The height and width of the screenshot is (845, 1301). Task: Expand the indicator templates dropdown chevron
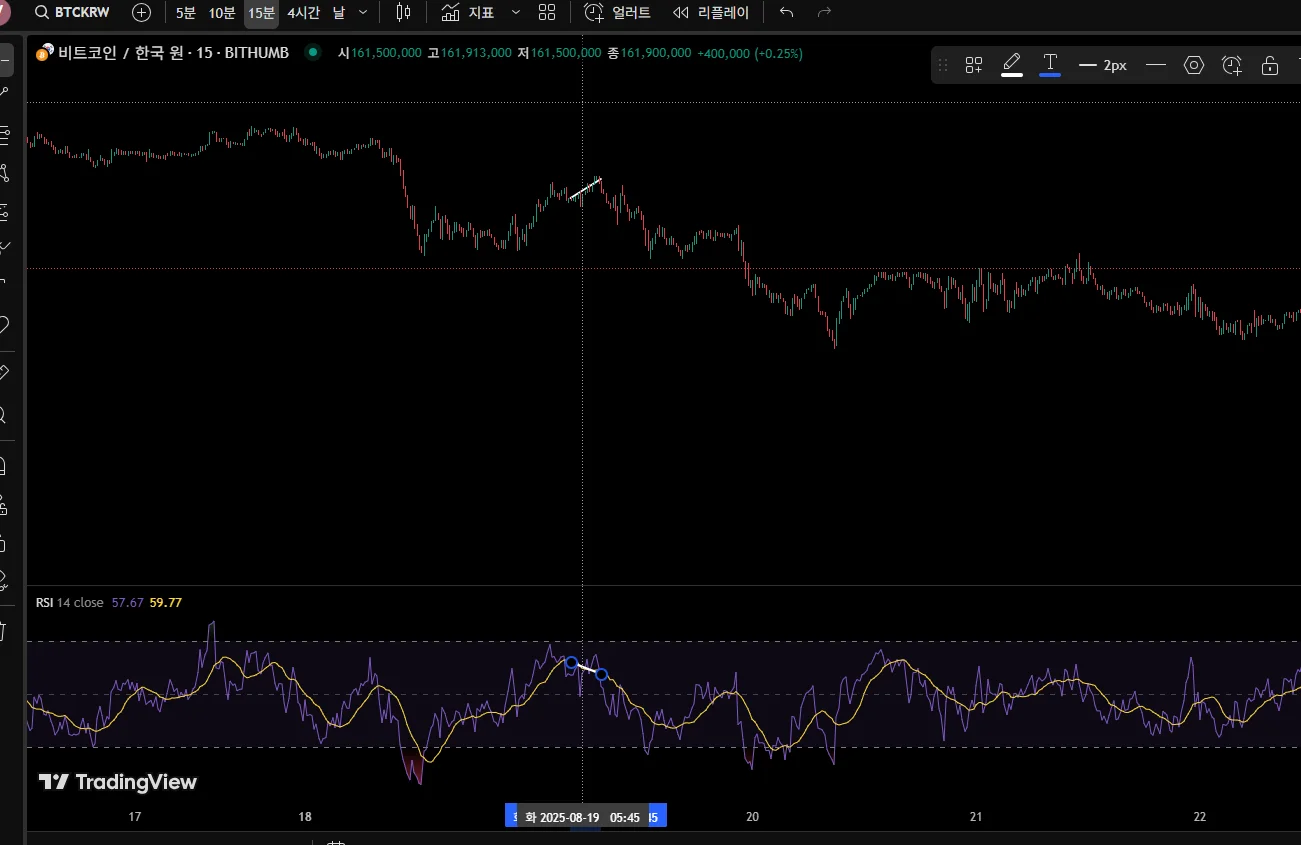point(515,13)
